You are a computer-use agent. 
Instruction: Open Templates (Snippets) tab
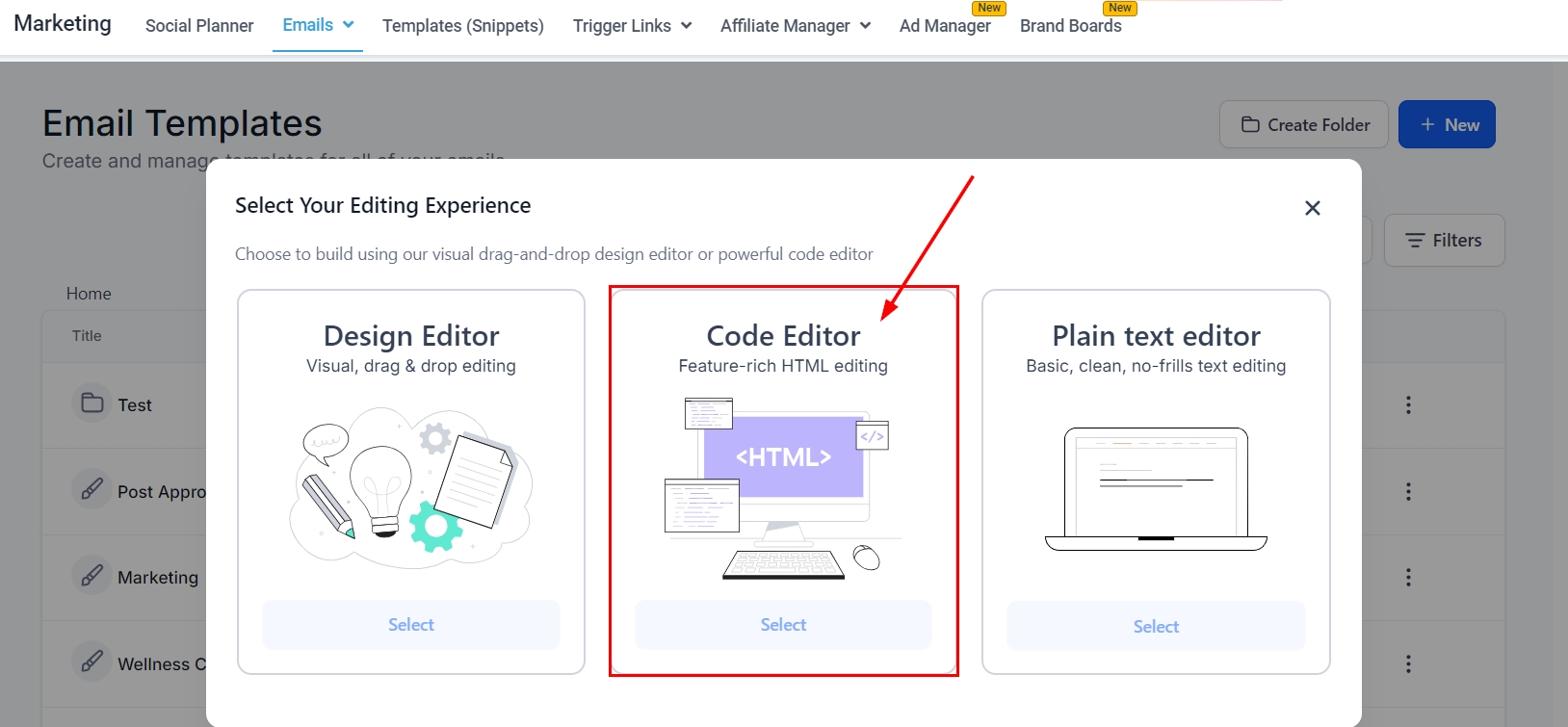[x=462, y=26]
